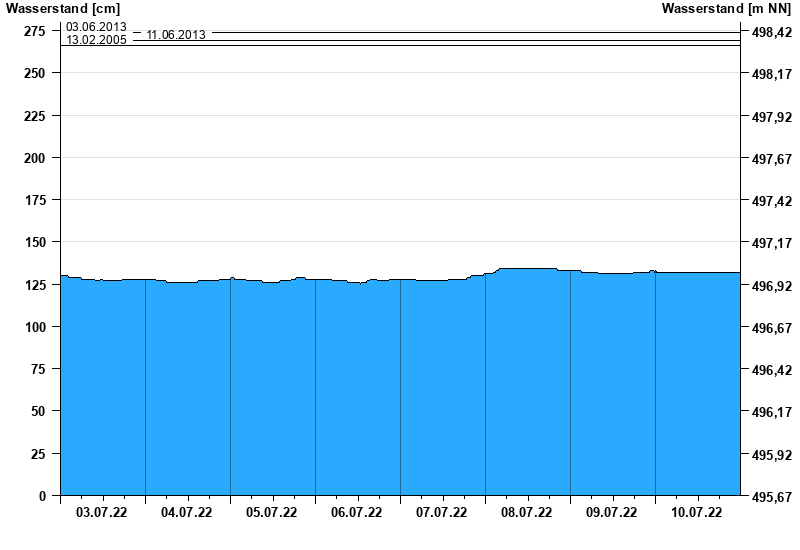Viewport: 800px width, 550px height.
Task: Select the 11.06.2013 high-water marker label
Action: pyautogui.click(x=176, y=35)
